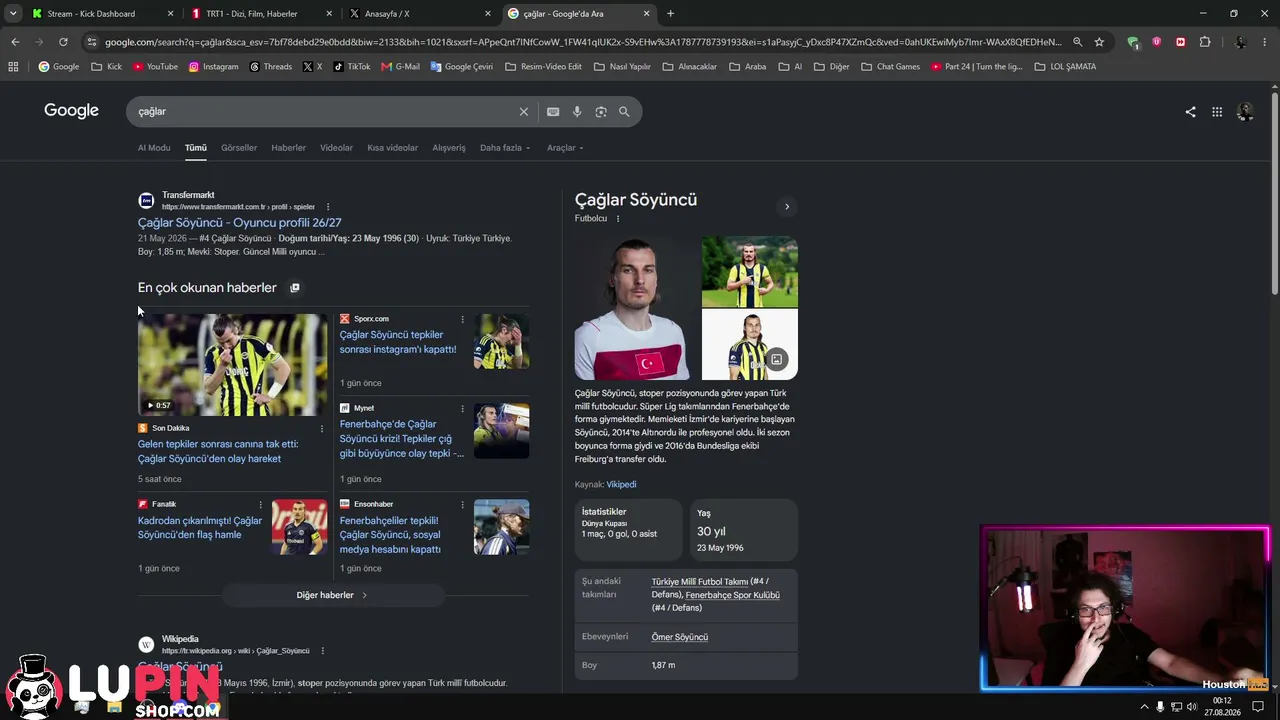Focus the Google search input field
The width and height of the screenshot is (1280, 720).
(x=325, y=112)
